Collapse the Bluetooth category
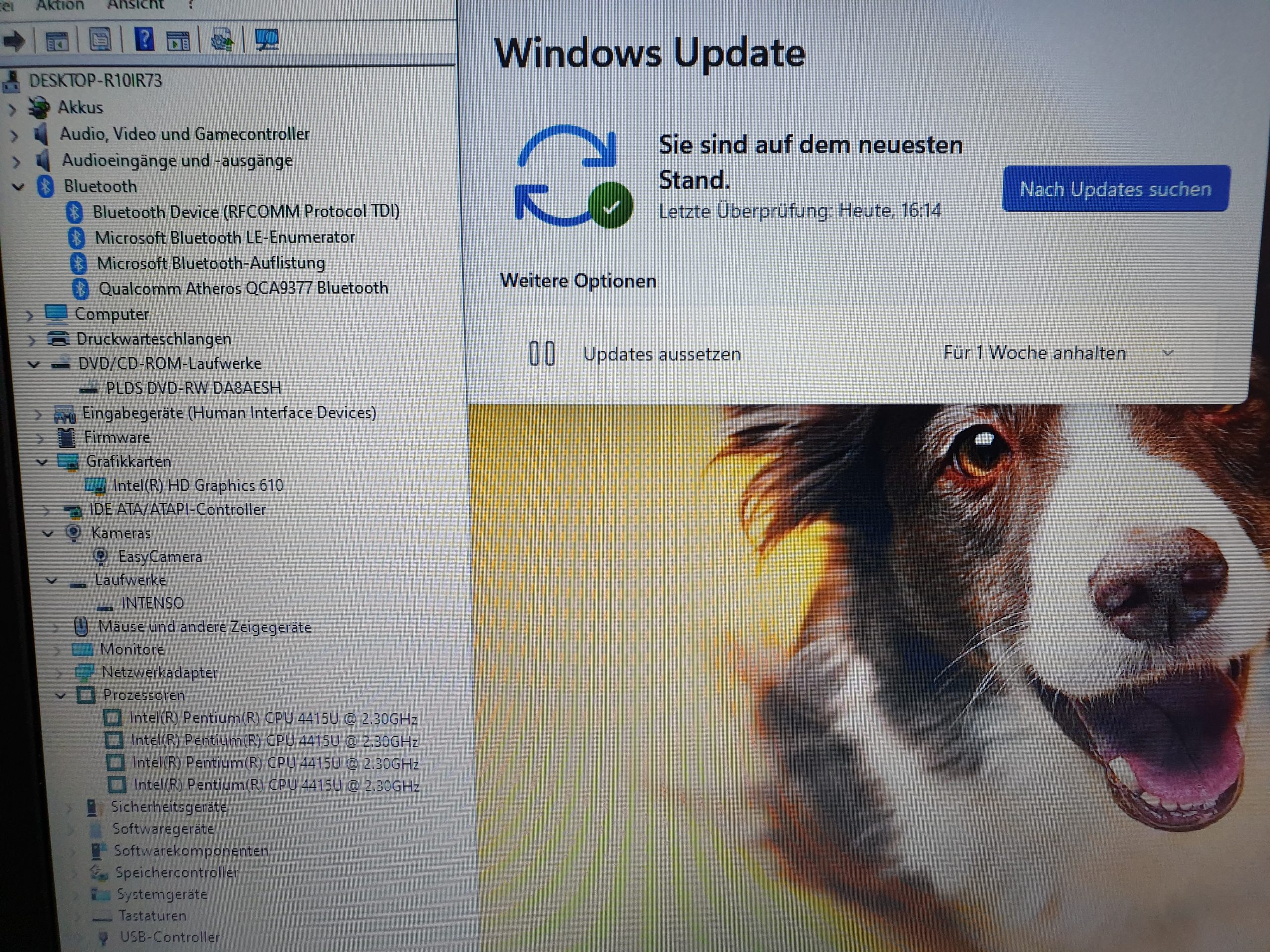Viewport: 1270px width, 952px height. coord(18,187)
